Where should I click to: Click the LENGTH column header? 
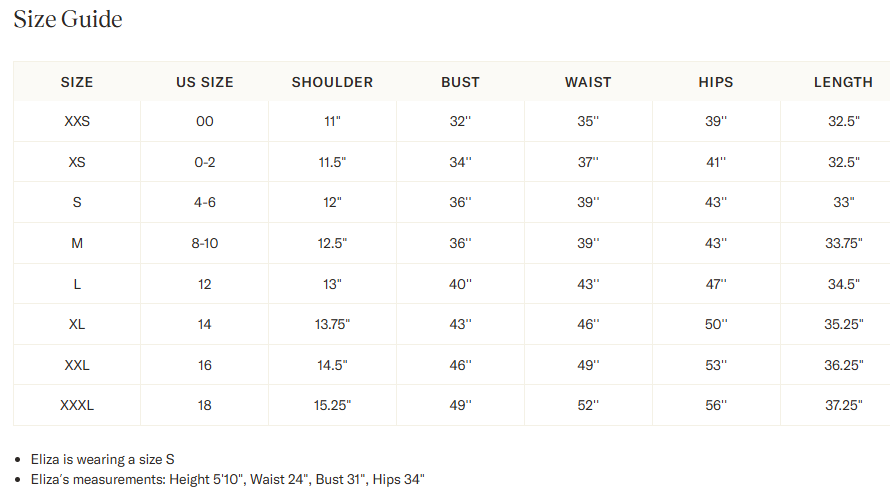[843, 82]
